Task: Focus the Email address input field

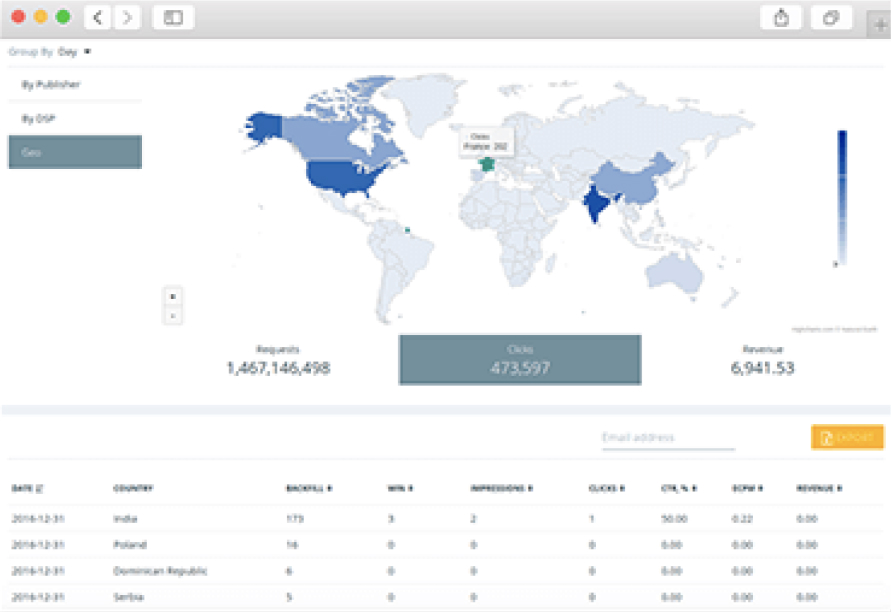Action: click(667, 438)
